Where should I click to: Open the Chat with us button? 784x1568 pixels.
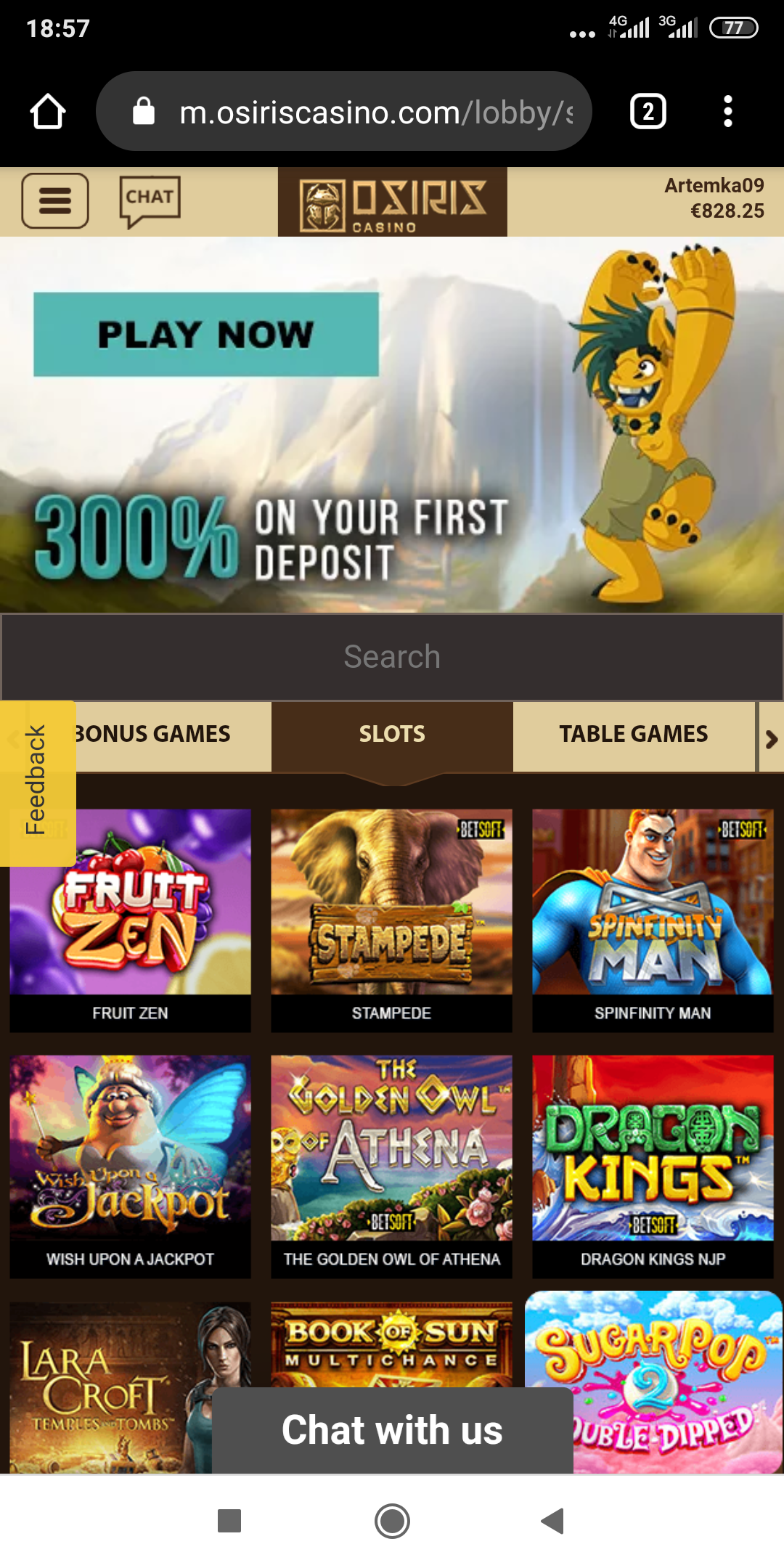(x=392, y=1430)
